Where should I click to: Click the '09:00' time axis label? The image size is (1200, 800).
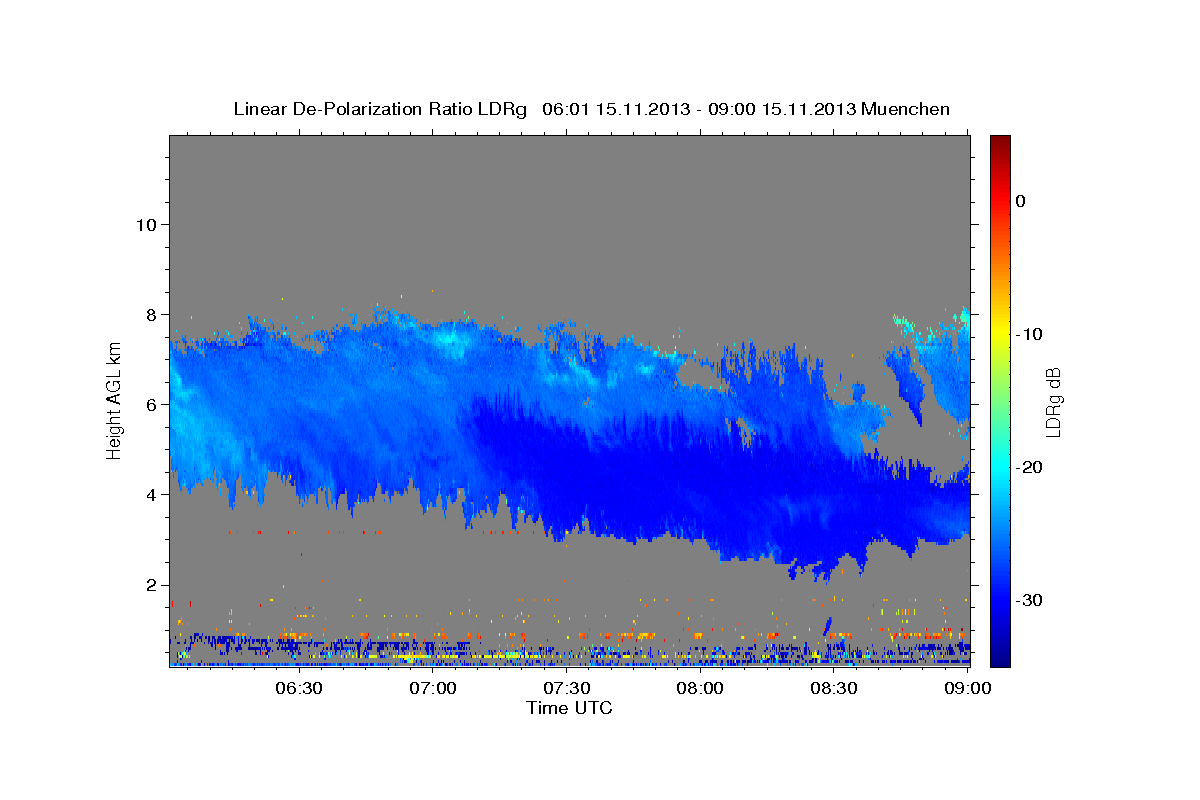point(968,688)
